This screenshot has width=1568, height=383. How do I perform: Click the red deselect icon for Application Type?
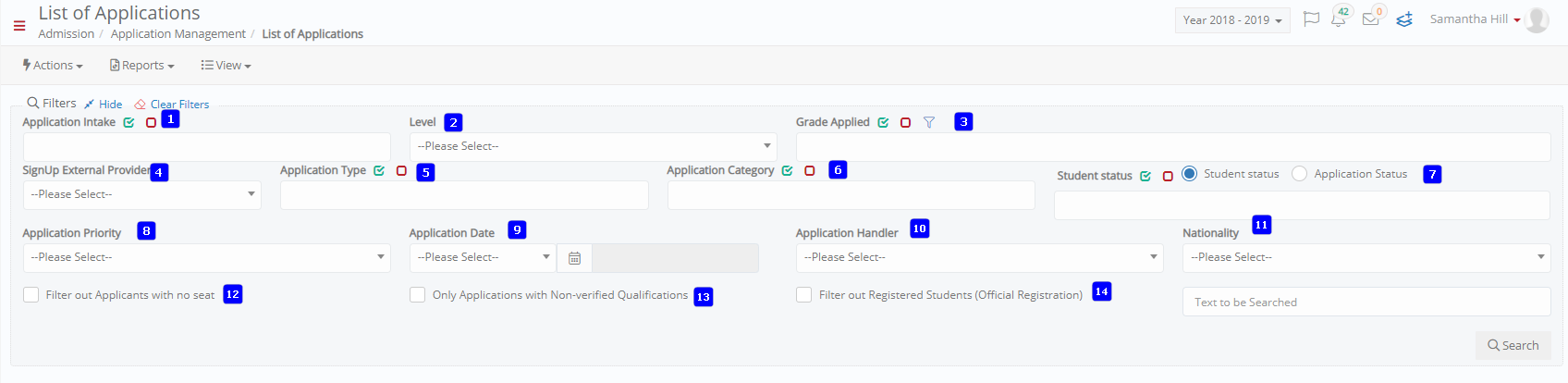[x=401, y=171]
